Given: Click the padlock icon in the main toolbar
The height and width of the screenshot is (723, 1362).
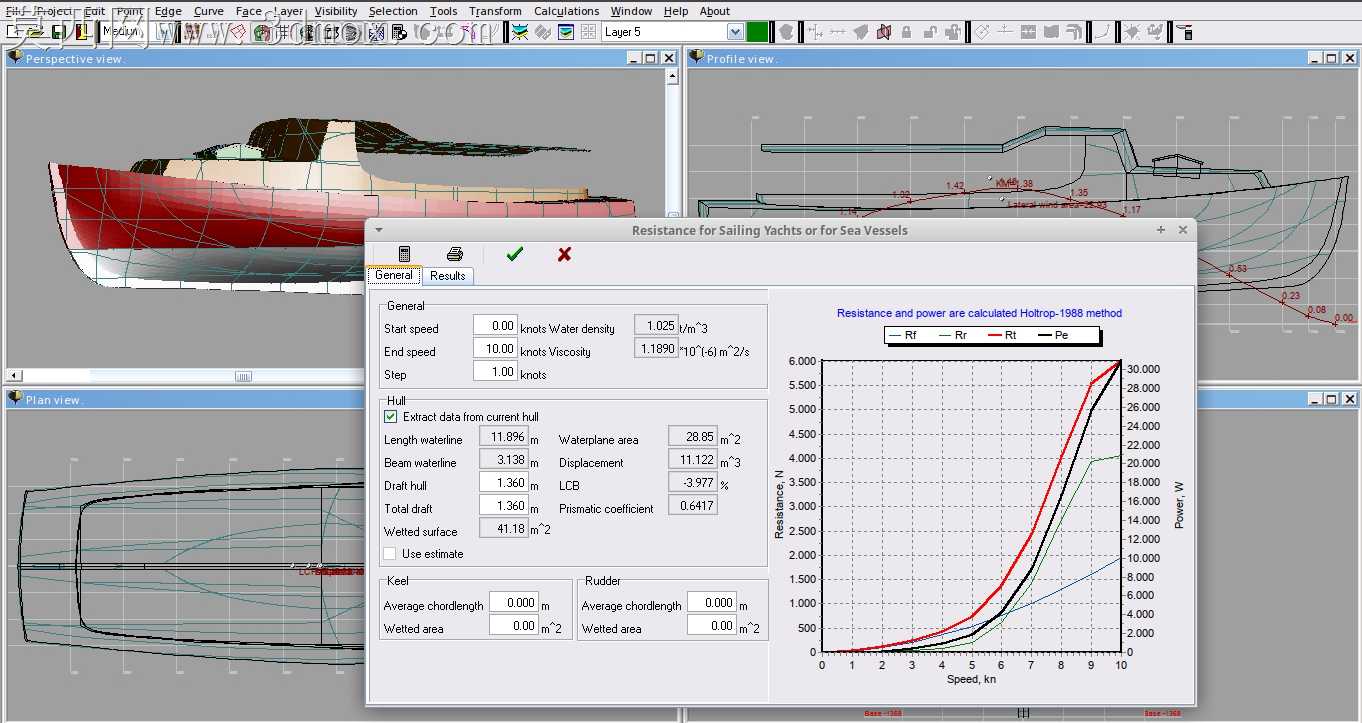Looking at the screenshot, I should 906,32.
